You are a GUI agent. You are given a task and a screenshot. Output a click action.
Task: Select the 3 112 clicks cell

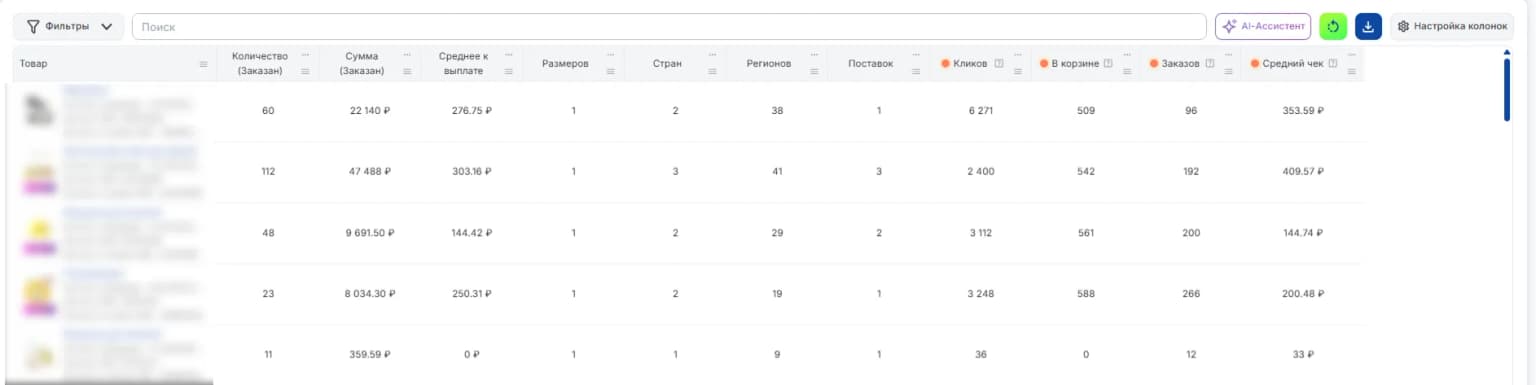[980, 233]
